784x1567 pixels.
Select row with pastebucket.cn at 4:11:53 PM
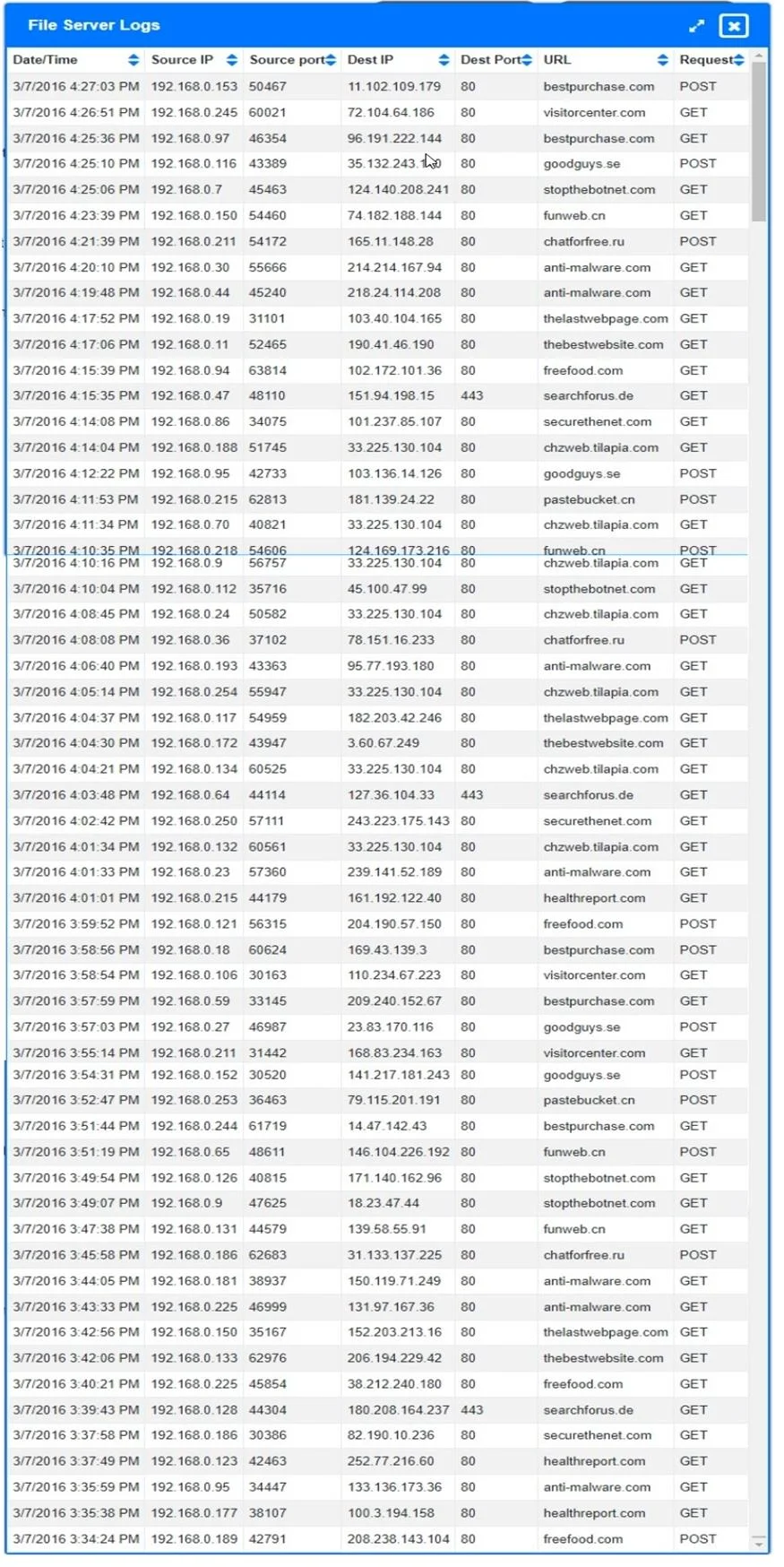[377, 499]
